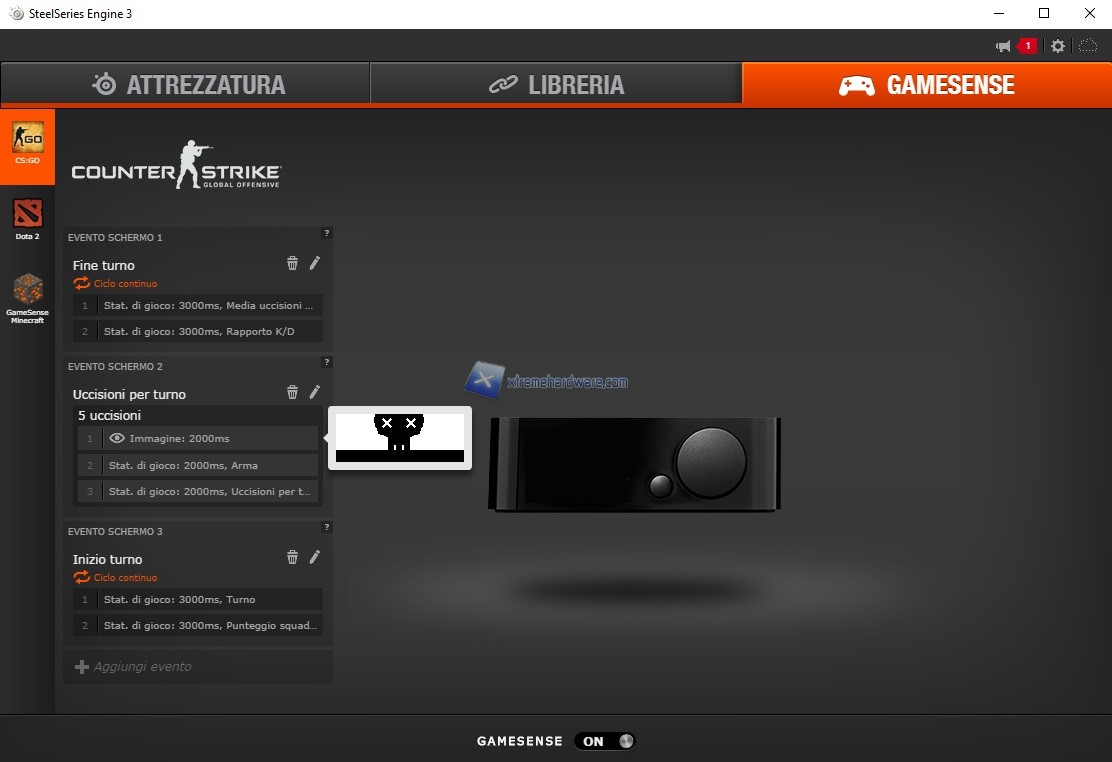The width and height of the screenshot is (1112, 762).
Task: Select the Immagine: 2000ms step row
Action: [x=198, y=439]
